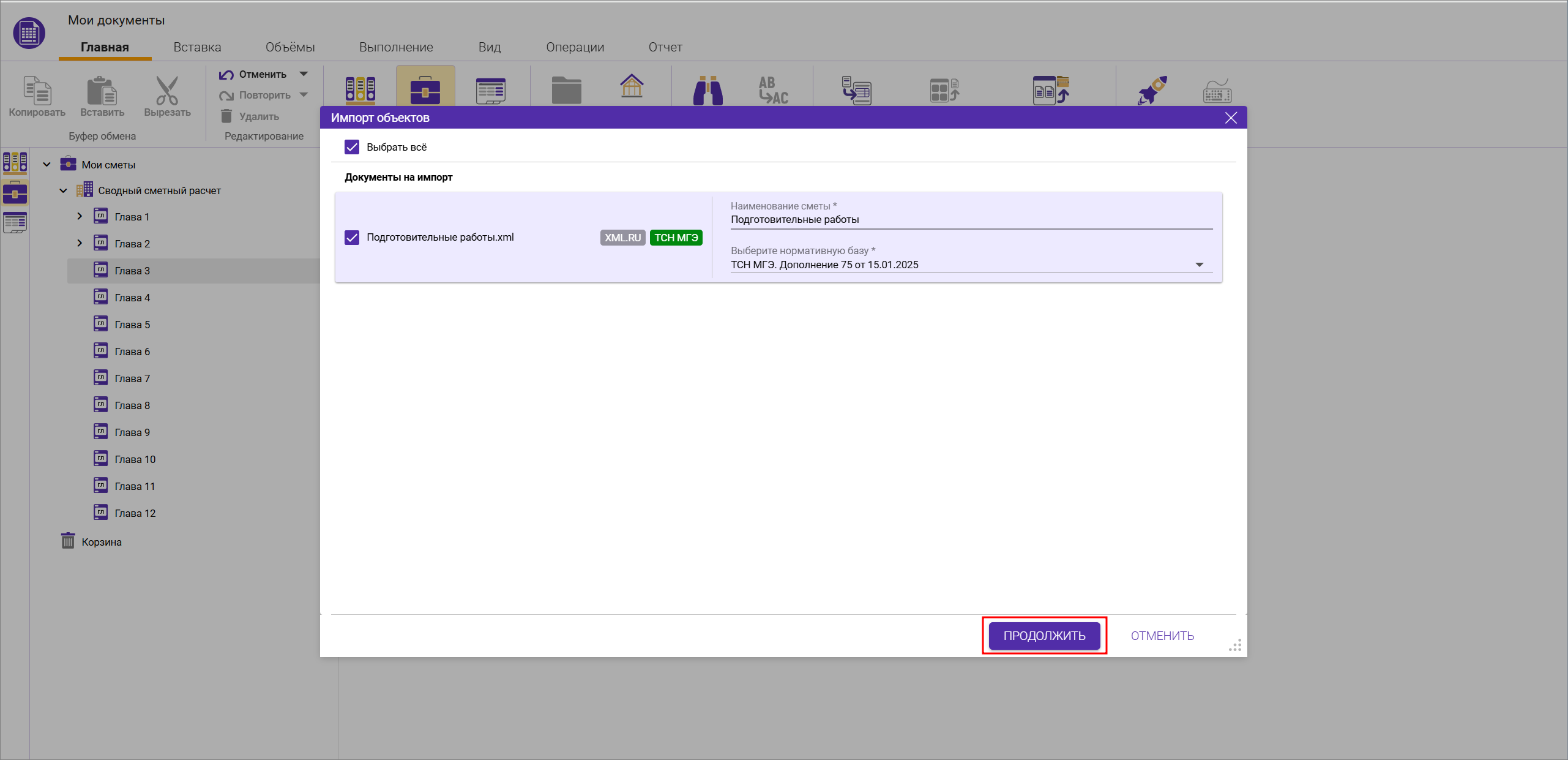Screen dimensions: 1568x760
Task: Open the normative base dropdown
Action: [x=1198, y=265]
